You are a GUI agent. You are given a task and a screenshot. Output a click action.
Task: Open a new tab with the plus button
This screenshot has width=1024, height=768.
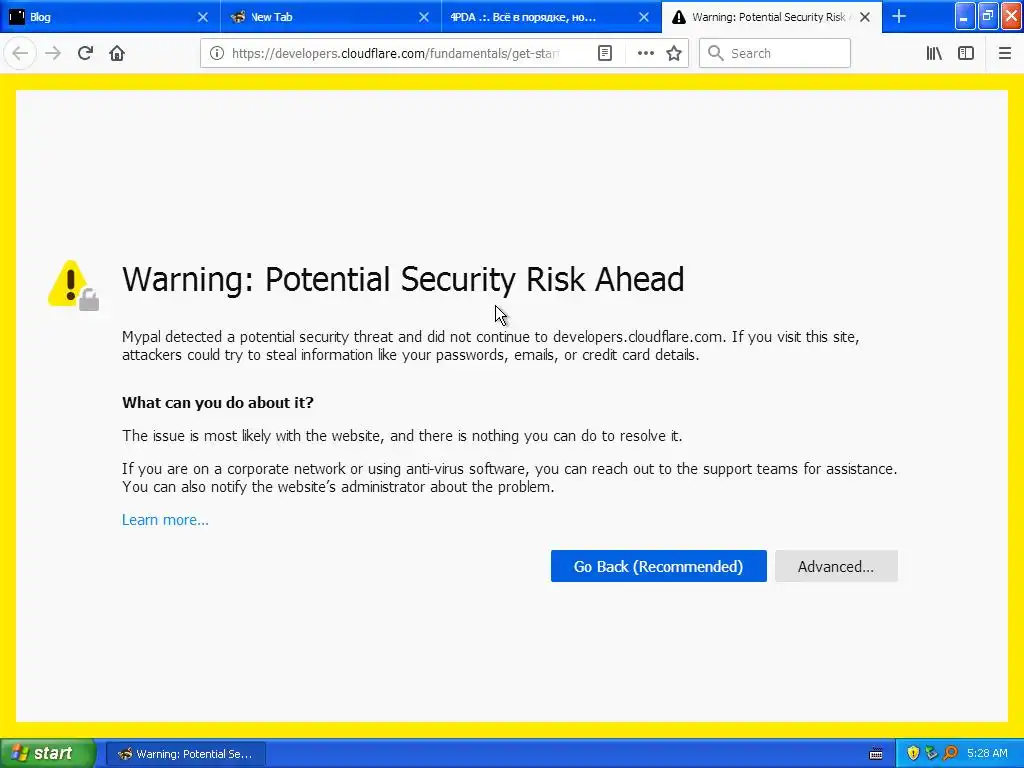pyautogui.click(x=899, y=16)
